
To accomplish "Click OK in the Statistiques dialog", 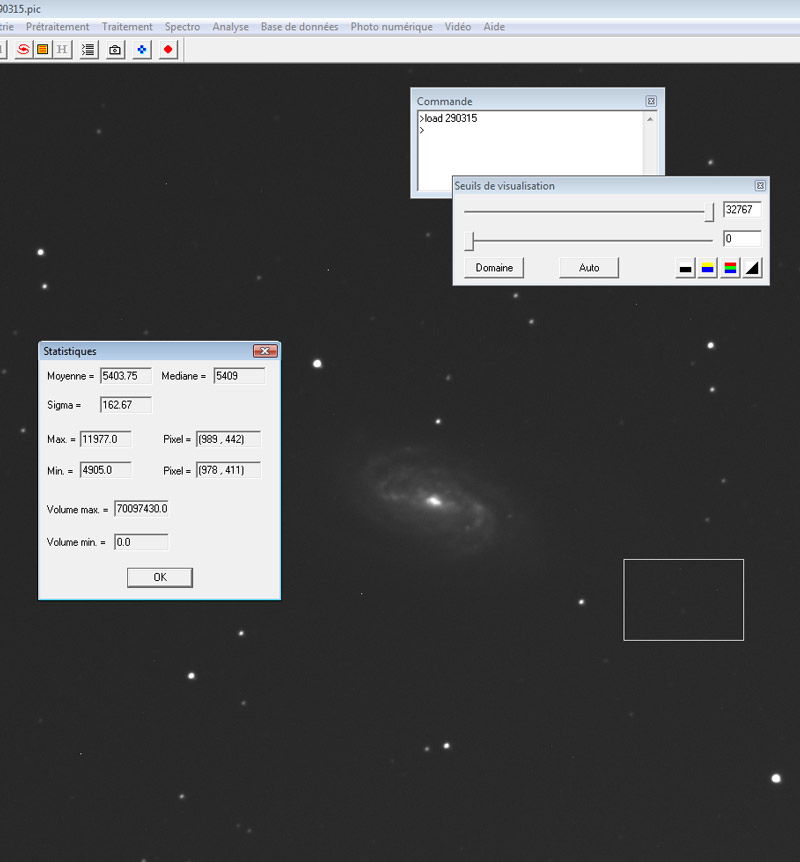I will click(x=160, y=577).
